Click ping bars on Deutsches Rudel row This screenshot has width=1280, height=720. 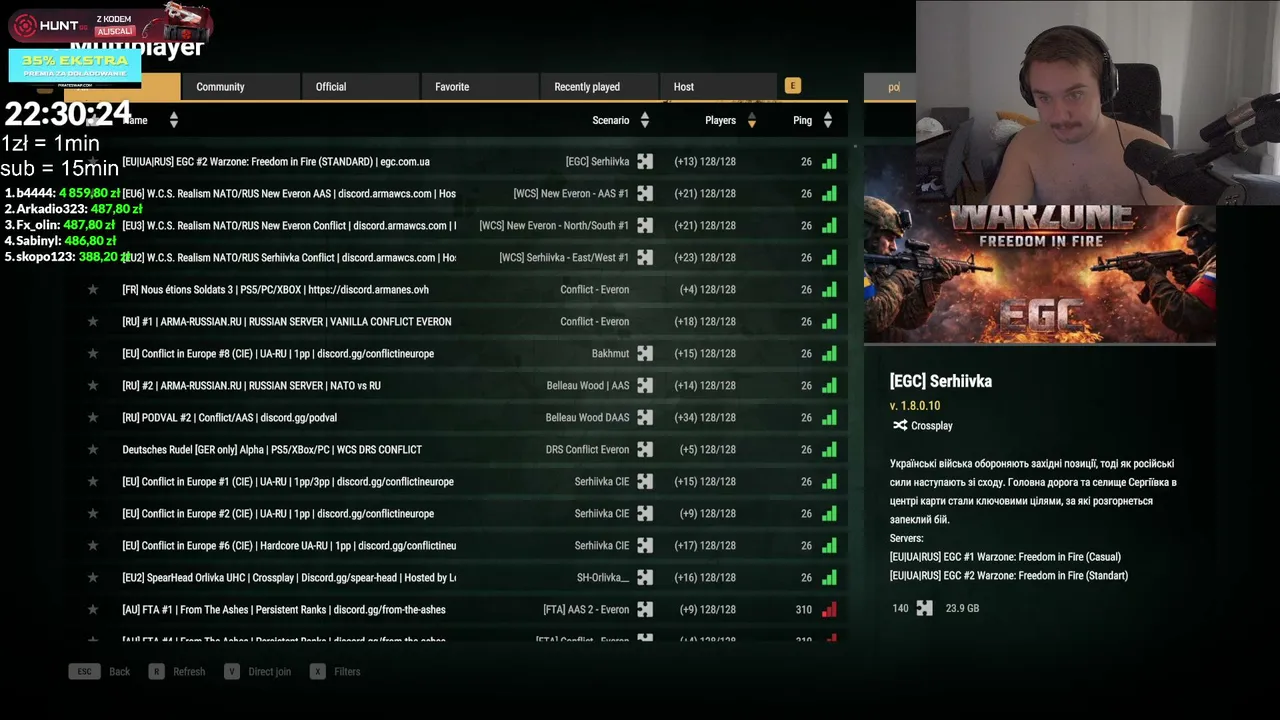[x=829, y=450]
